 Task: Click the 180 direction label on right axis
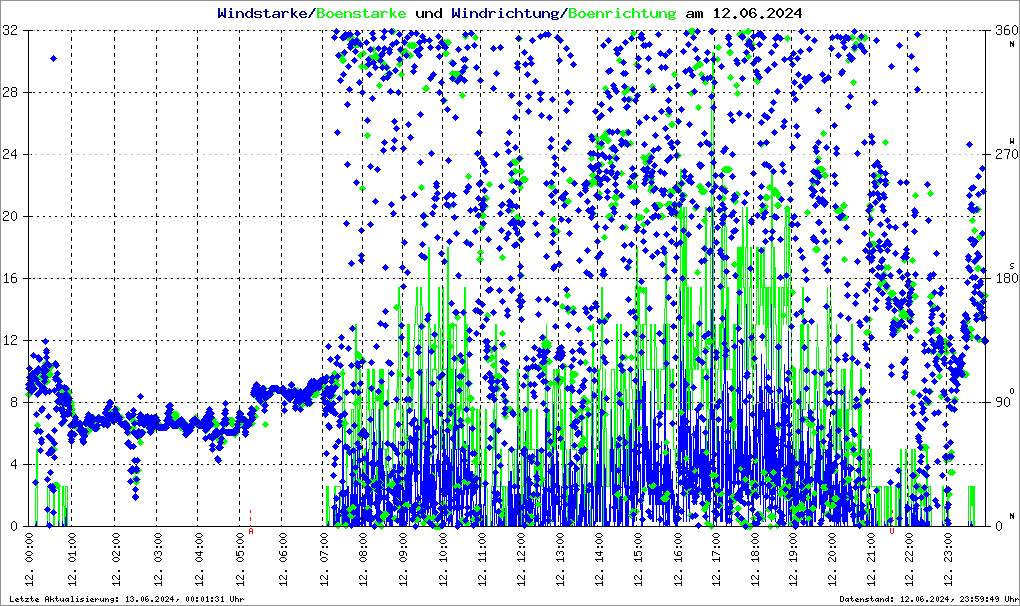click(x=1000, y=279)
